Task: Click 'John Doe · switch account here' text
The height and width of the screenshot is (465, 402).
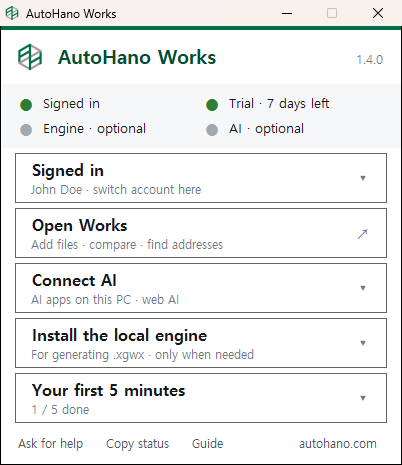Action: pos(116,190)
